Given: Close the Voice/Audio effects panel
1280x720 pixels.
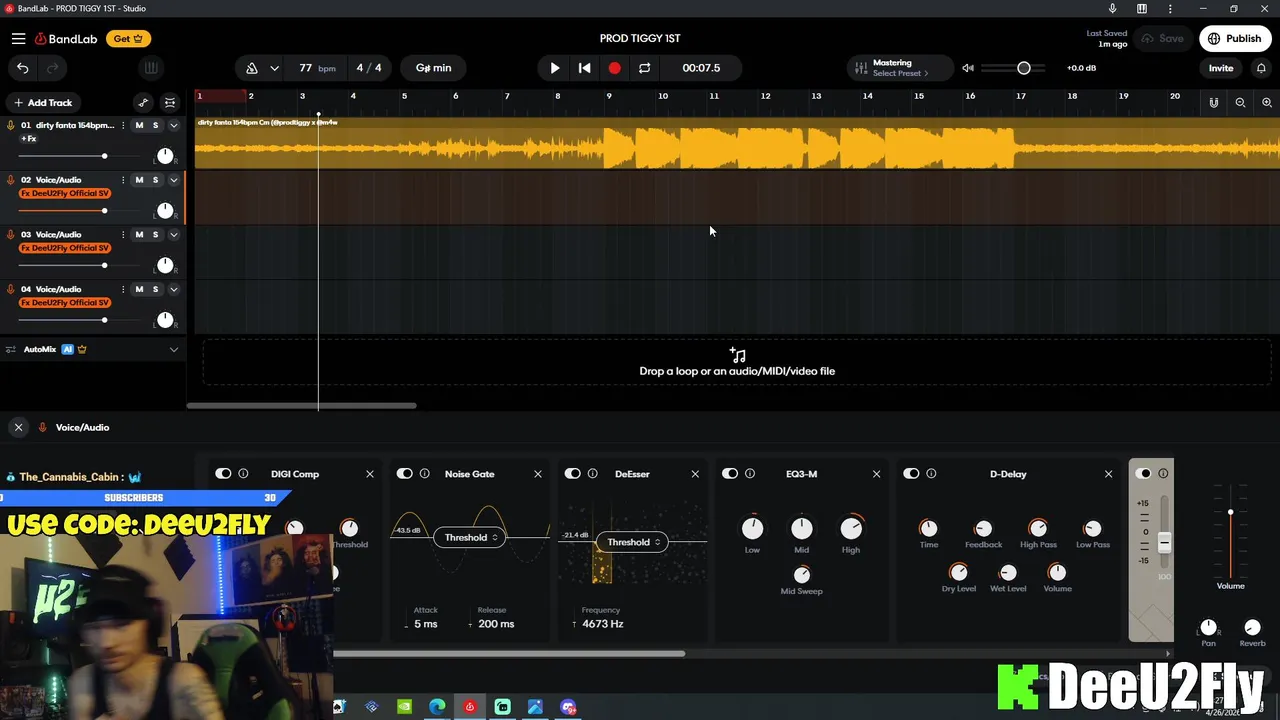Looking at the screenshot, I should [18, 427].
